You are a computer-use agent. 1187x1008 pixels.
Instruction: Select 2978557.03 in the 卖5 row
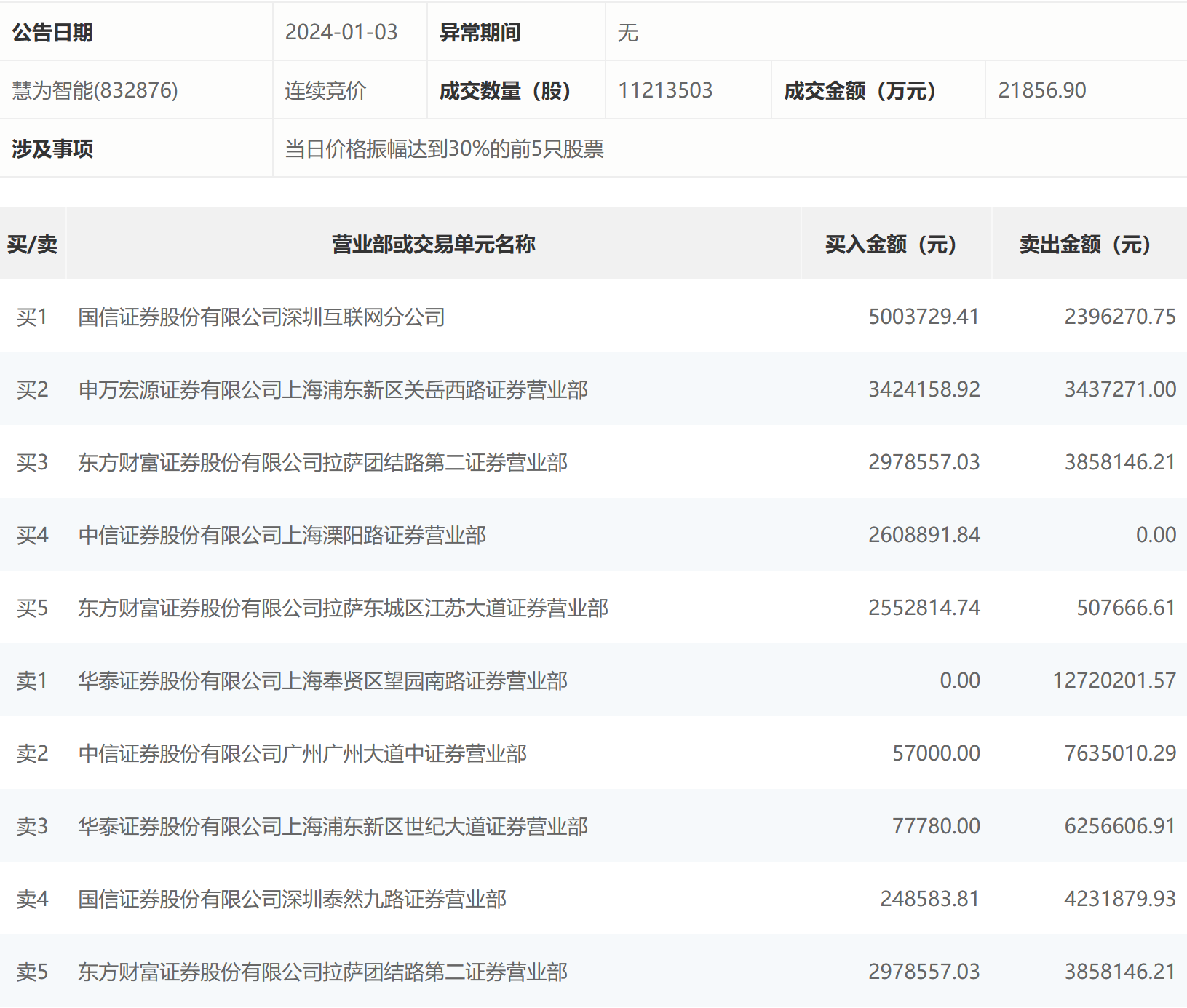(924, 972)
